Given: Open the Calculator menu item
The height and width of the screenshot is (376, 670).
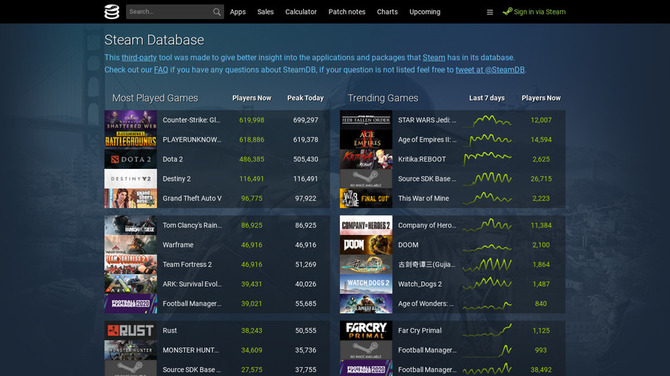Looking at the screenshot, I should point(301,12).
